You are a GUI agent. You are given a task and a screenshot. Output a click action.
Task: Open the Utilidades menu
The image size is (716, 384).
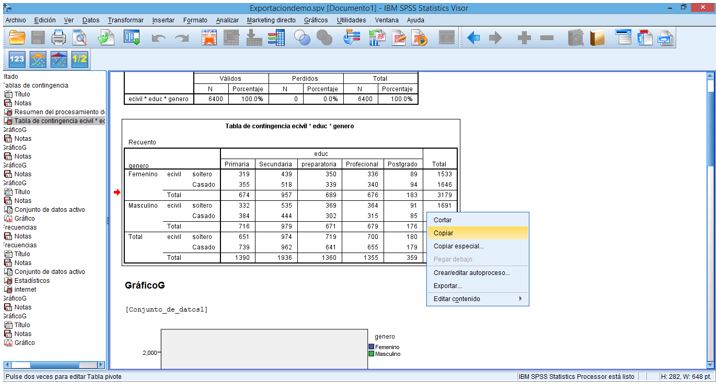[351, 20]
